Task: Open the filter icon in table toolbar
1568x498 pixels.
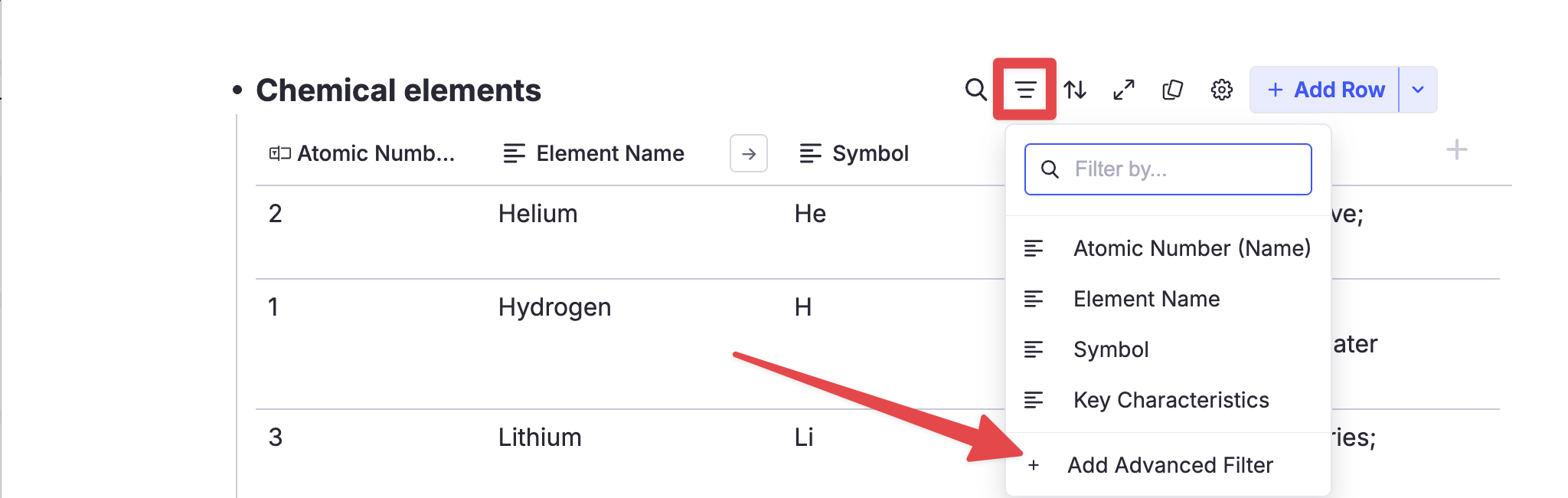Action: click(1025, 90)
